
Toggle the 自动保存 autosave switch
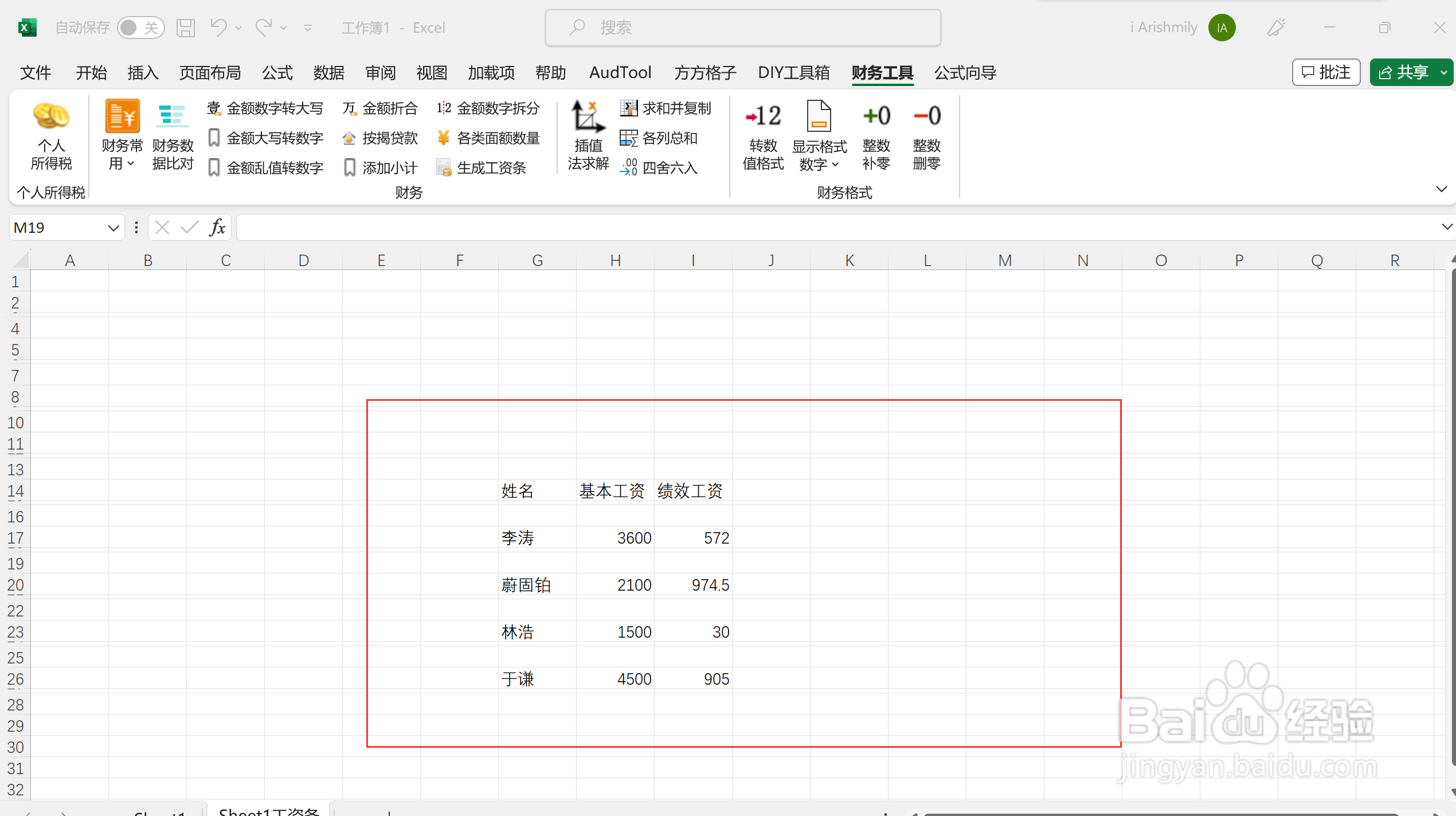click(141, 28)
